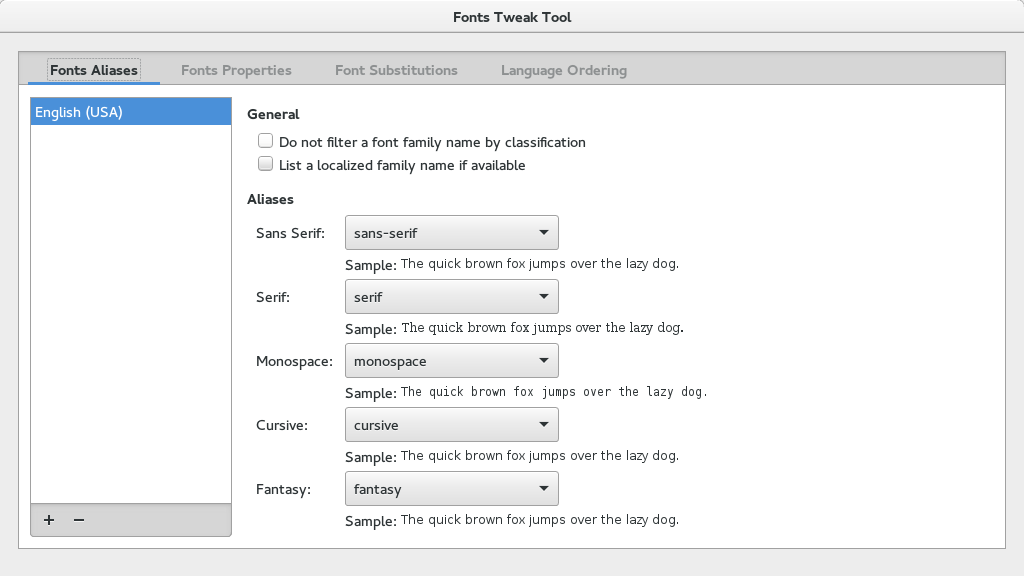Choose a font from the Cursive dropdown

pyautogui.click(x=451, y=425)
